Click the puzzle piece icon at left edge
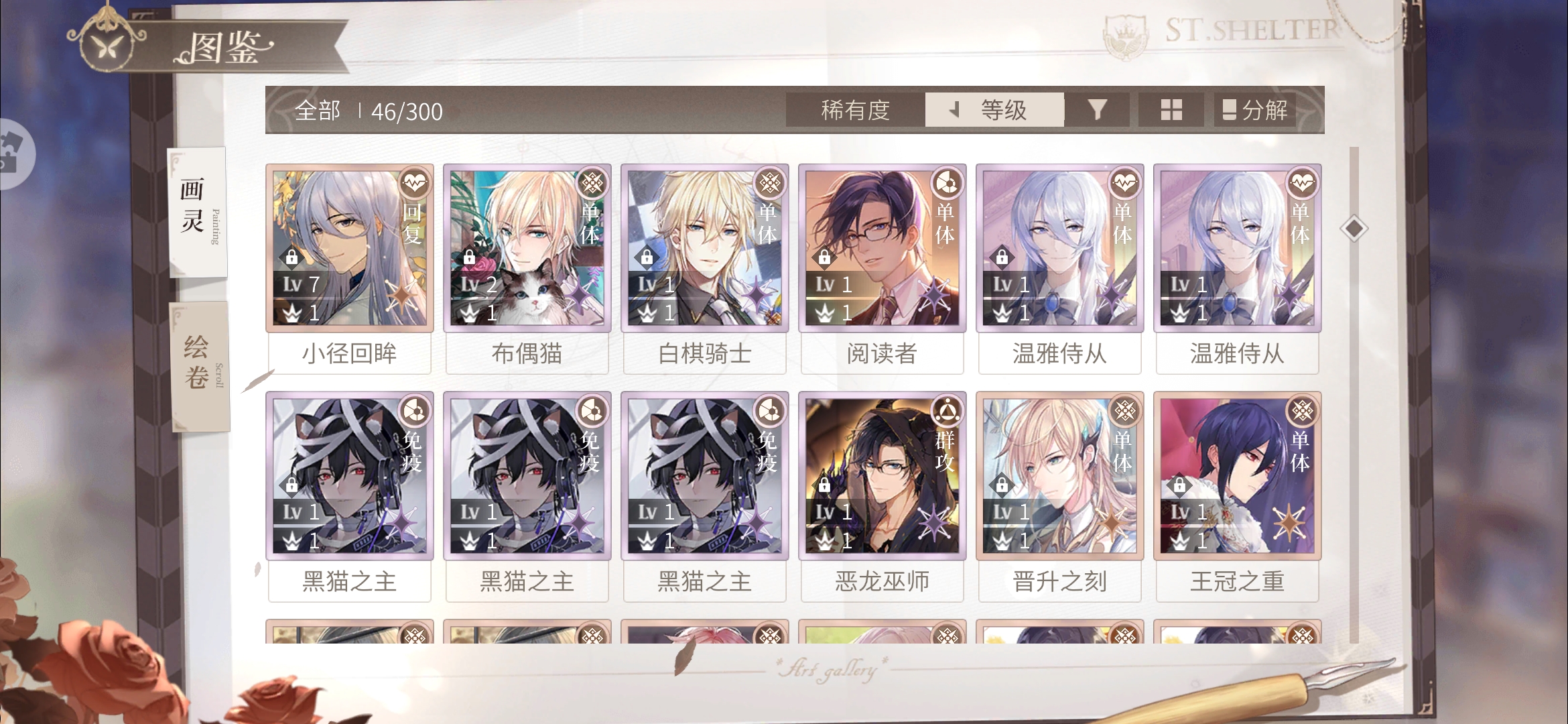Viewport: 1568px width, 724px height. 13,154
